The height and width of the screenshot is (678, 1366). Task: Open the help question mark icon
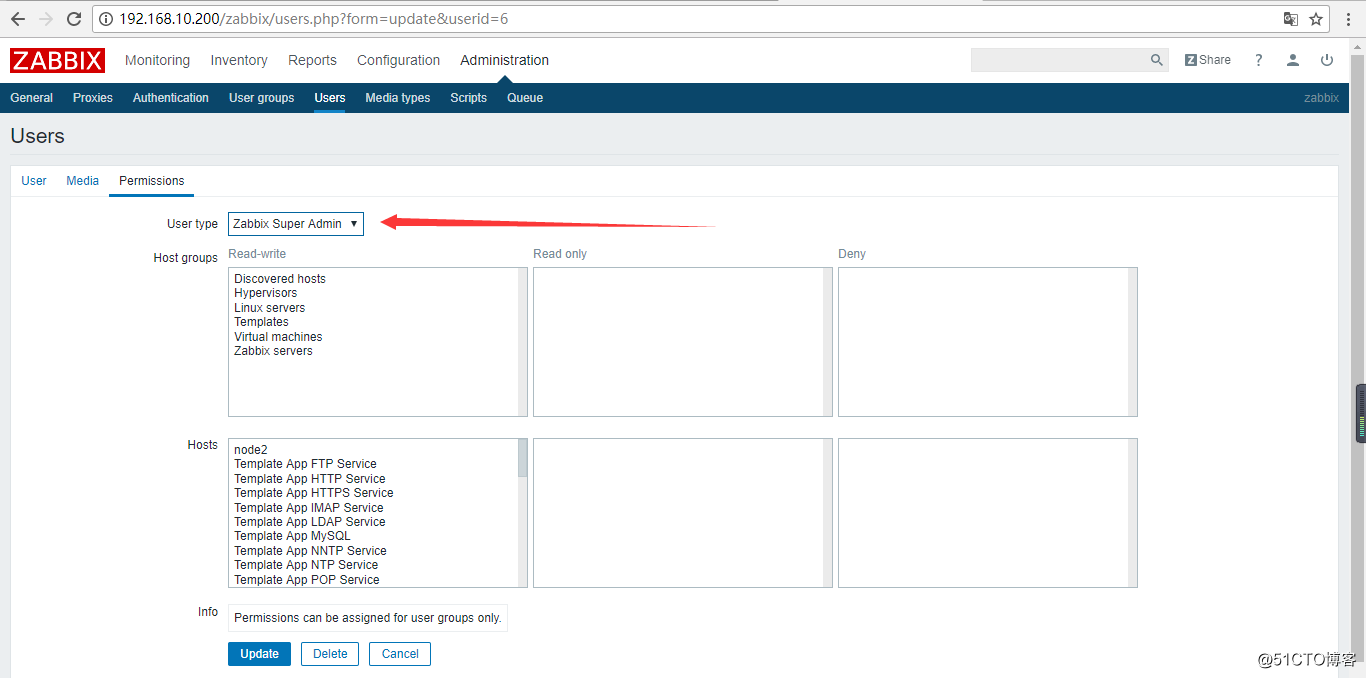click(1259, 60)
